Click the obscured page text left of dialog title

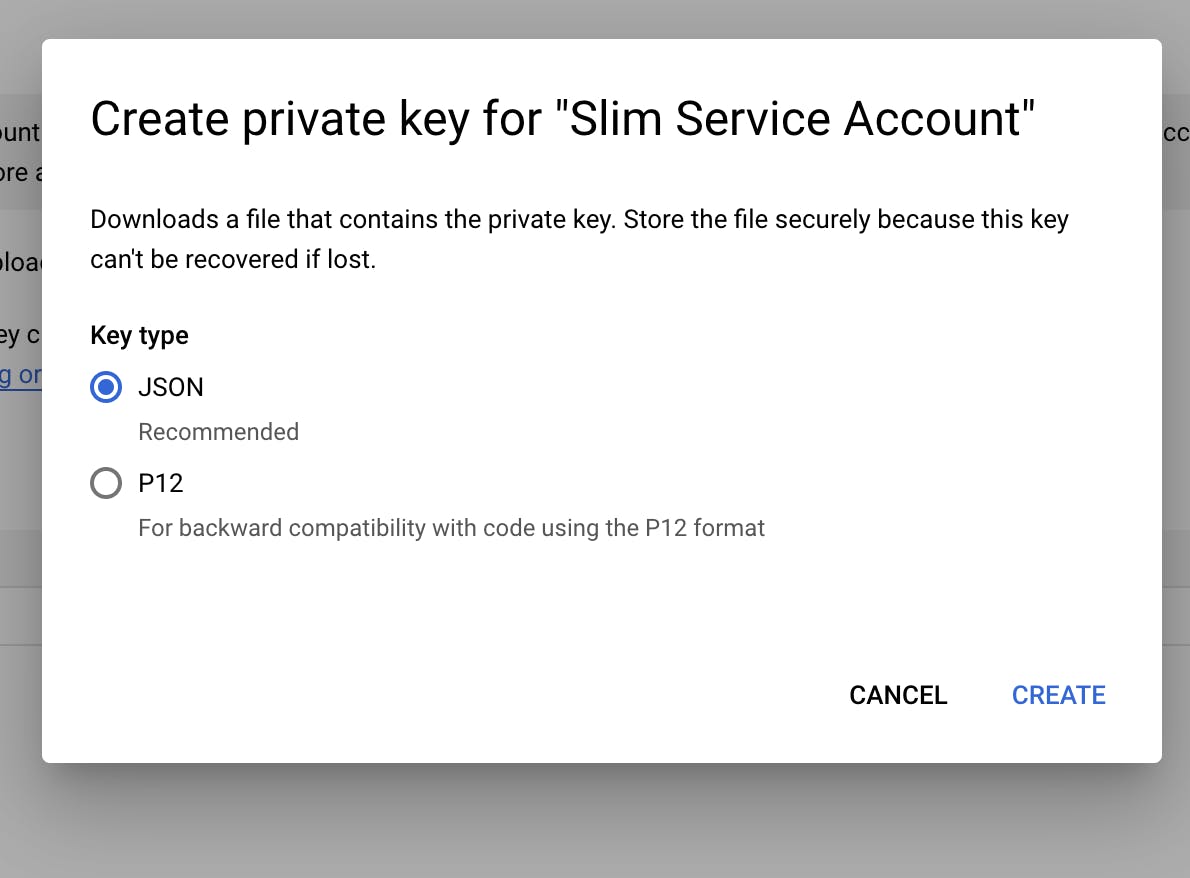[x=20, y=132]
